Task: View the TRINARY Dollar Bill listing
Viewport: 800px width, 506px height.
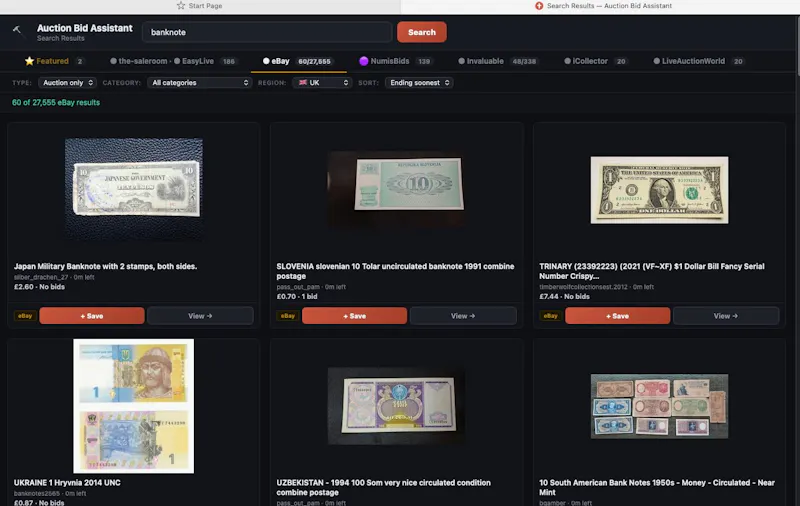Action: click(726, 316)
